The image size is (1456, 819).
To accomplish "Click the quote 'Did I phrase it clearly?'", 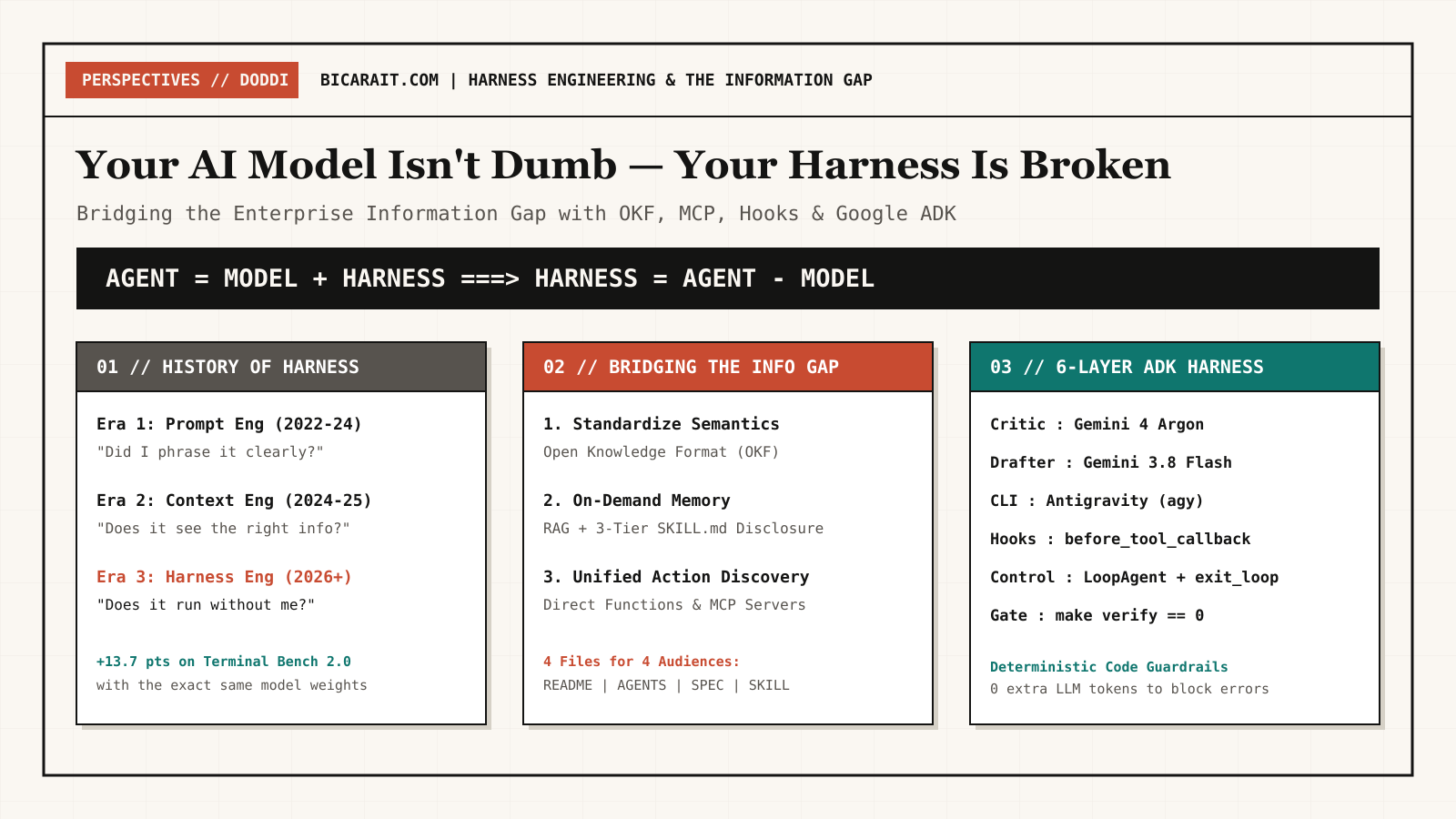I will click(210, 452).
